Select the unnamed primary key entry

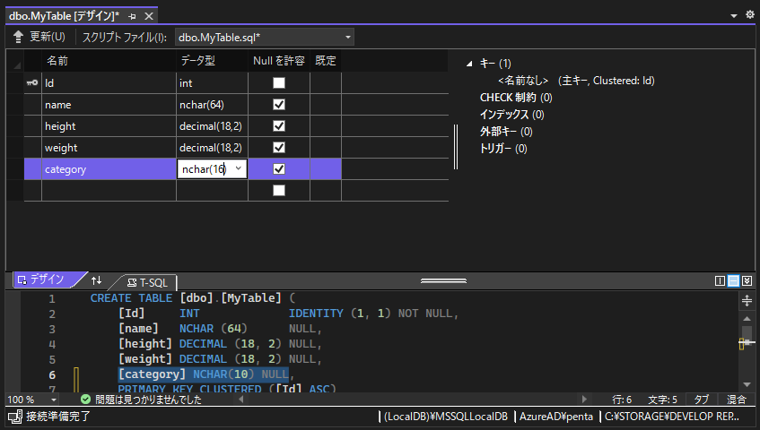point(576,80)
